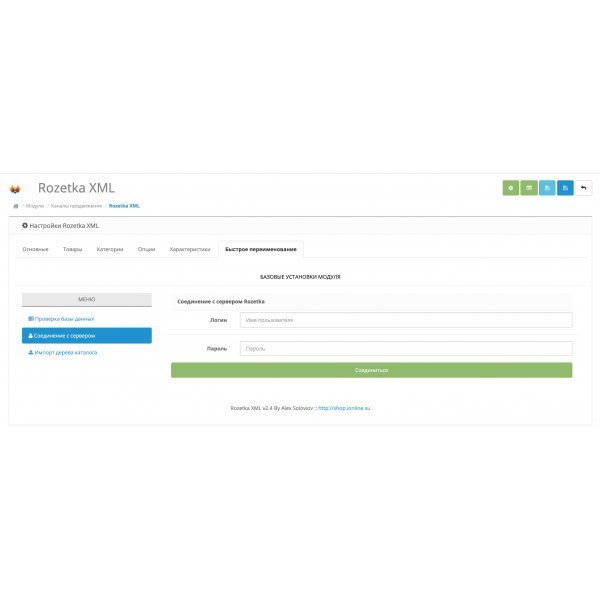600x600 pixels.
Task: Open the Каналы продвижения breadcrumb link
Action: pos(77,206)
